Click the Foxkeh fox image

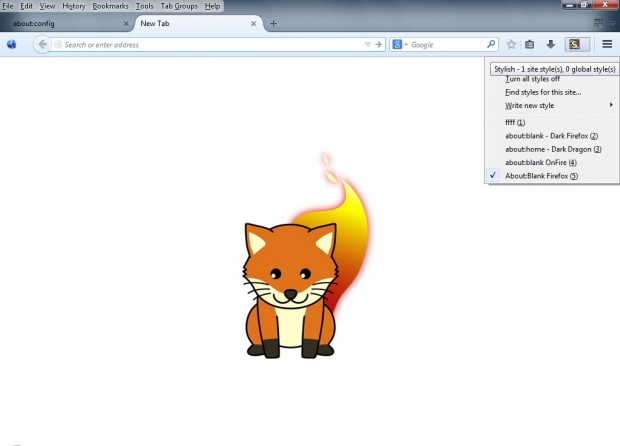coord(305,256)
